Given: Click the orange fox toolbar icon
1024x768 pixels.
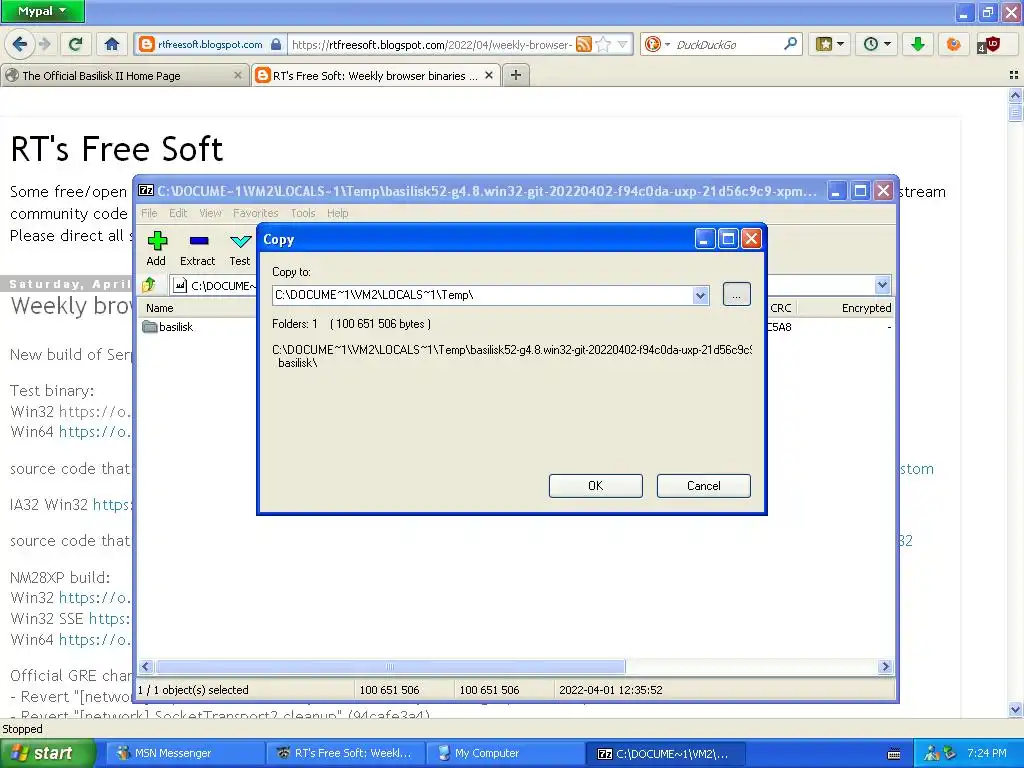Looking at the screenshot, I should (953, 44).
